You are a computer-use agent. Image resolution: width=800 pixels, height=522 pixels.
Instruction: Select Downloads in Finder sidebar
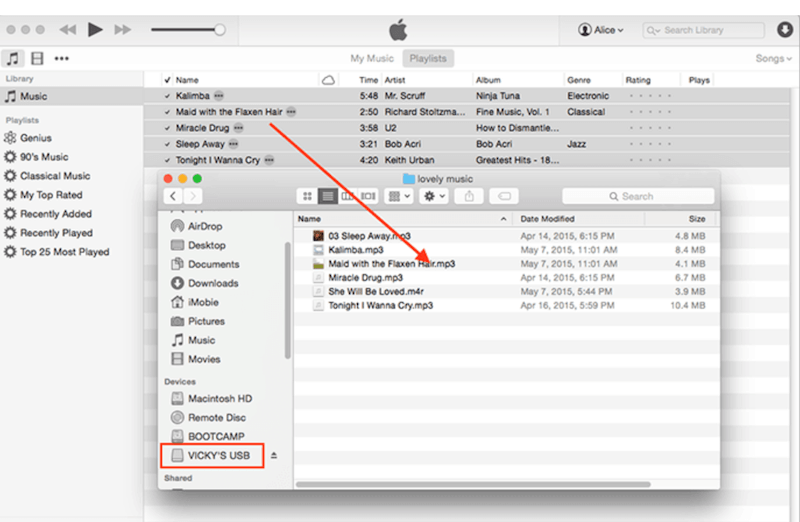[212, 283]
